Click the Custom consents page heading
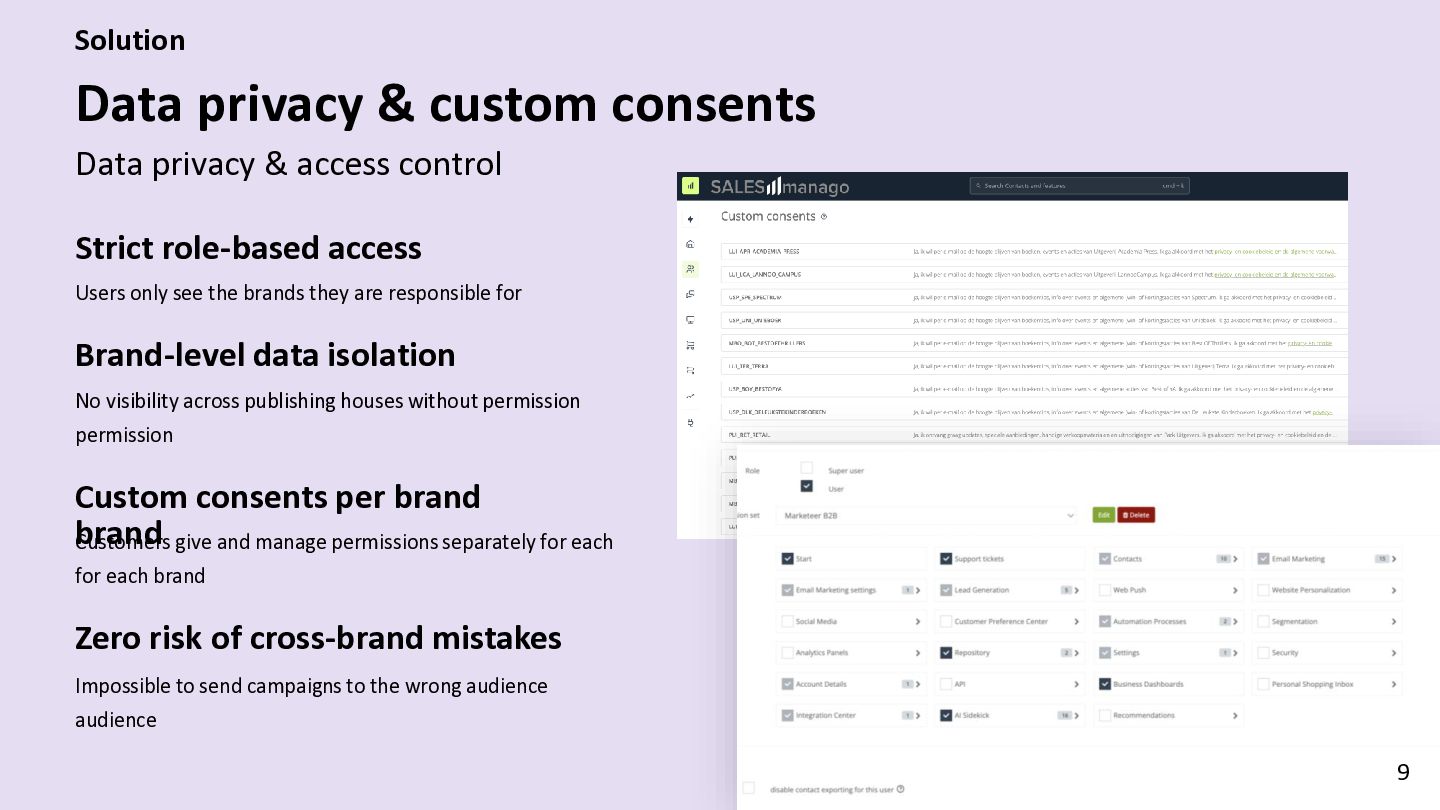 768,216
